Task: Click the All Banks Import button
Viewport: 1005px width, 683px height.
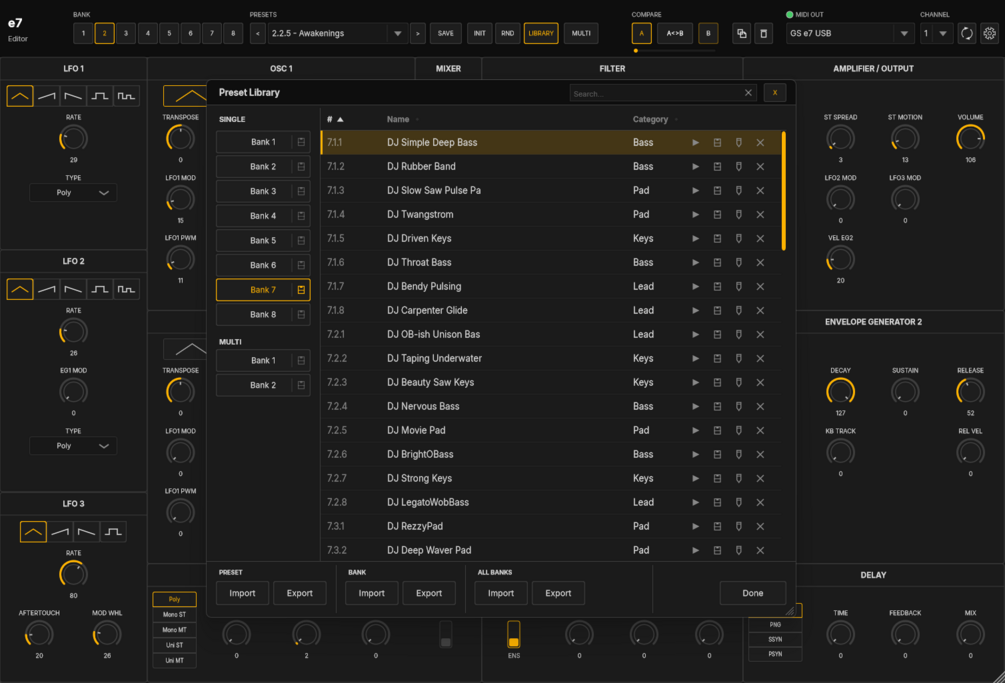Action: pos(501,593)
